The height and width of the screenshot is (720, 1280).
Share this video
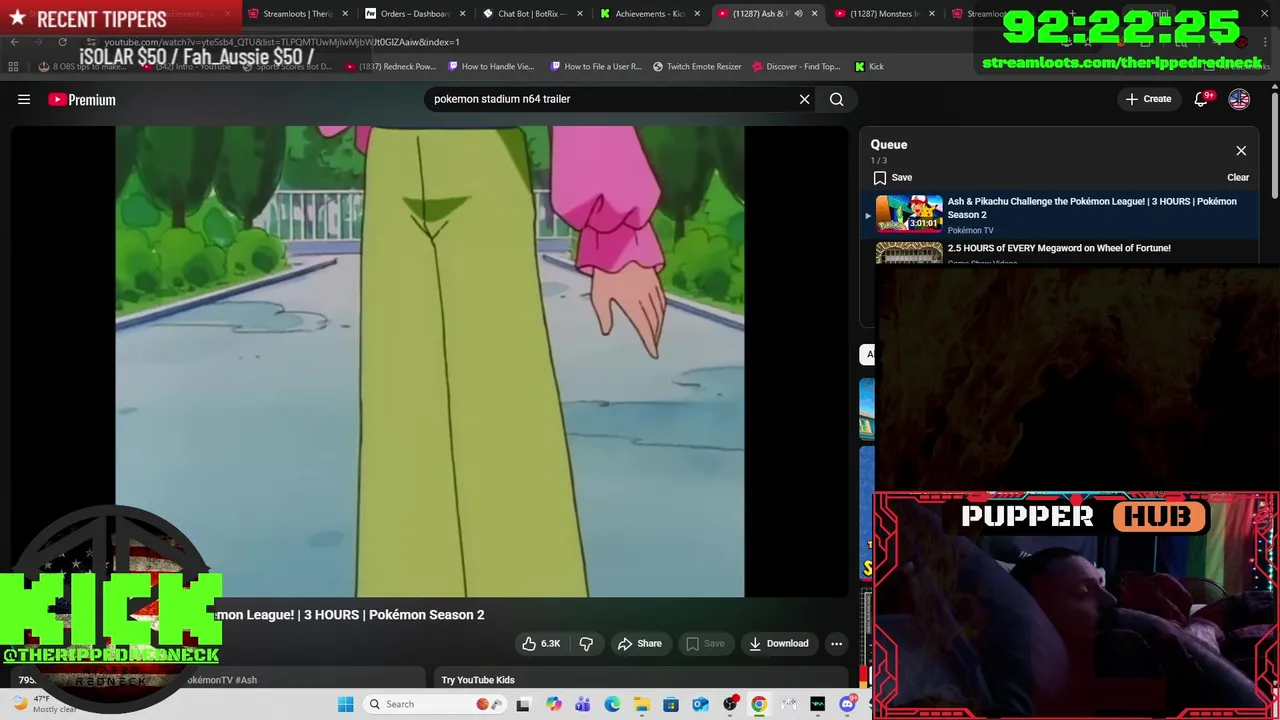(639, 644)
